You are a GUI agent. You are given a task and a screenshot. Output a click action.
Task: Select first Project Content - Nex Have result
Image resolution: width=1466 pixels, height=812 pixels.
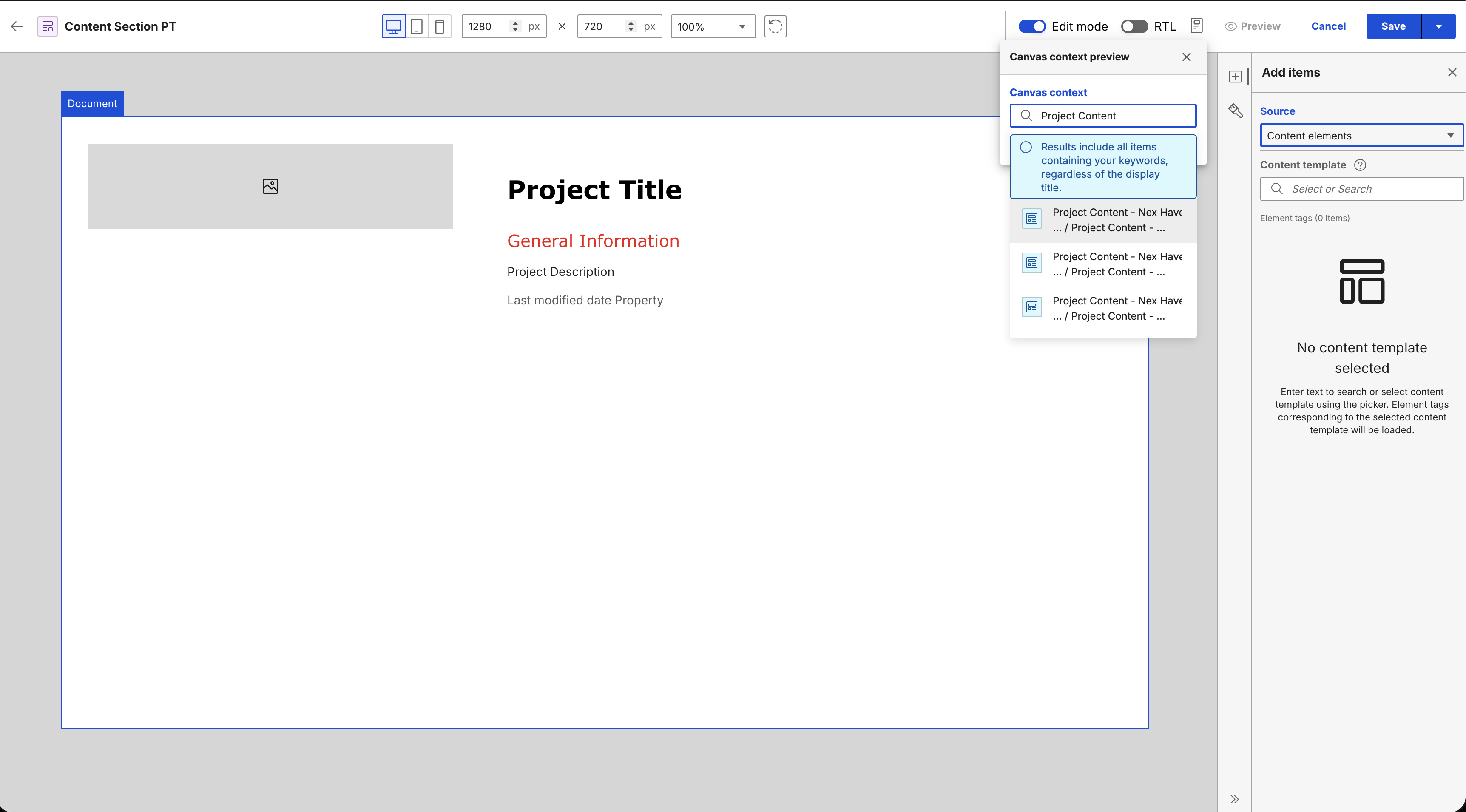(x=1103, y=220)
